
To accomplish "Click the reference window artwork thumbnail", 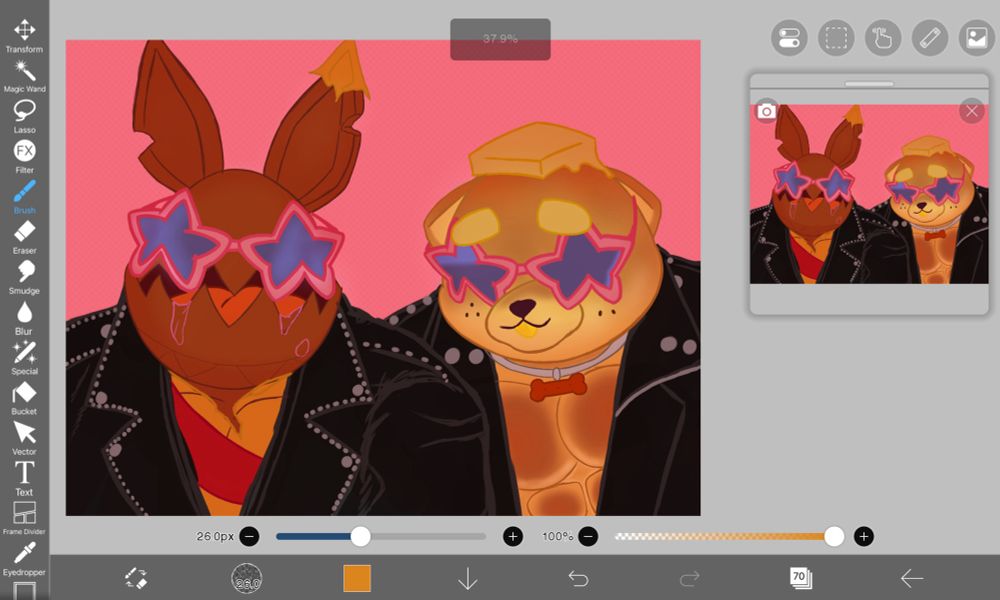I will pos(869,194).
